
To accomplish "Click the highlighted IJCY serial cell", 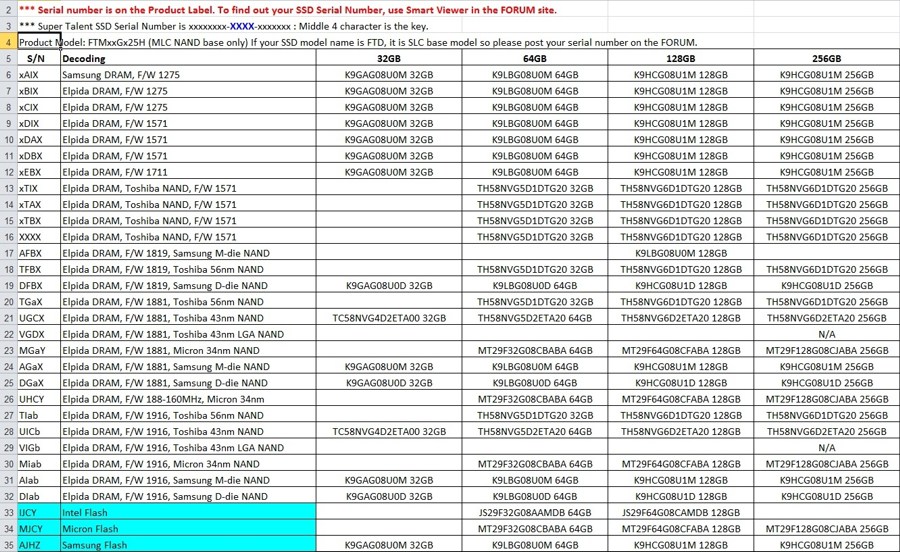I will (x=38, y=512).
